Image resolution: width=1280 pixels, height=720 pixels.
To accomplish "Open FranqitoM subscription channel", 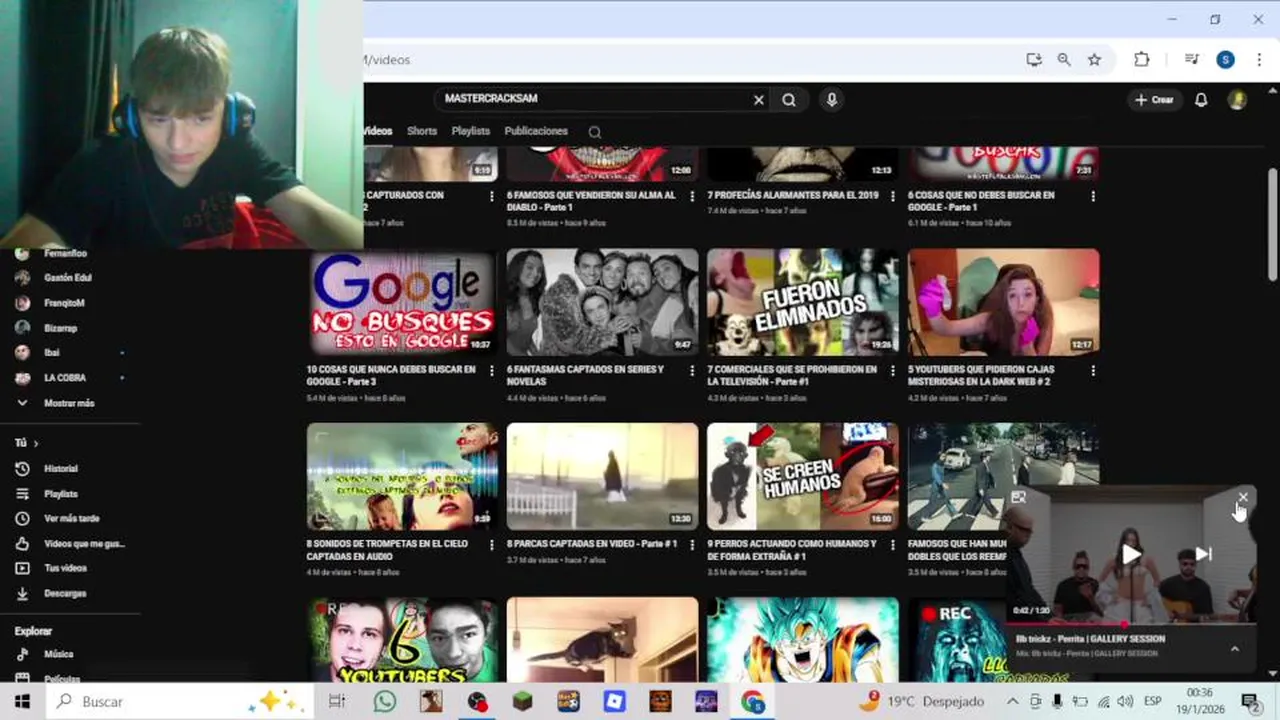I will coord(63,303).
